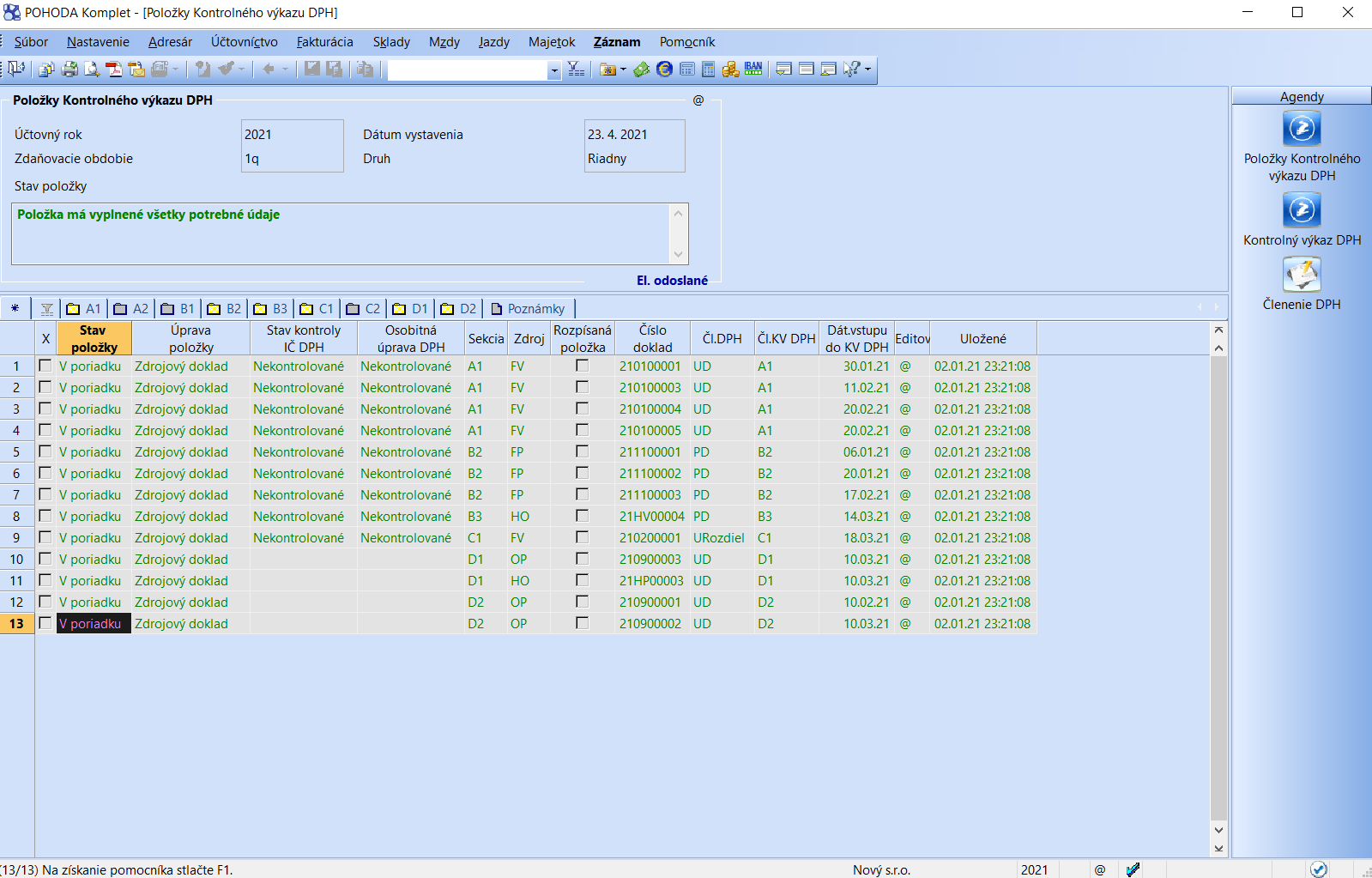1372x878 pixels.
Task: Sort by the Stav položky column header
Action: [x=94, y=338]
